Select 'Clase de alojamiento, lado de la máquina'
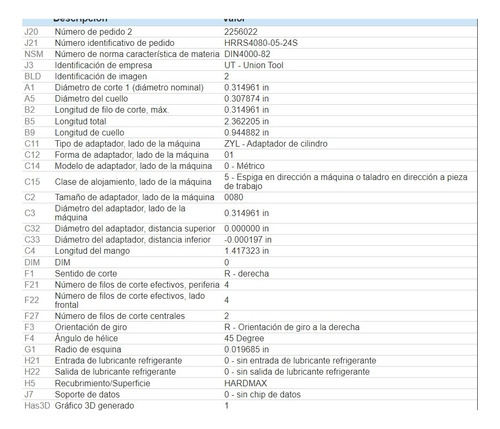This screenshot has height=429, width=500. tap(133, 182)
